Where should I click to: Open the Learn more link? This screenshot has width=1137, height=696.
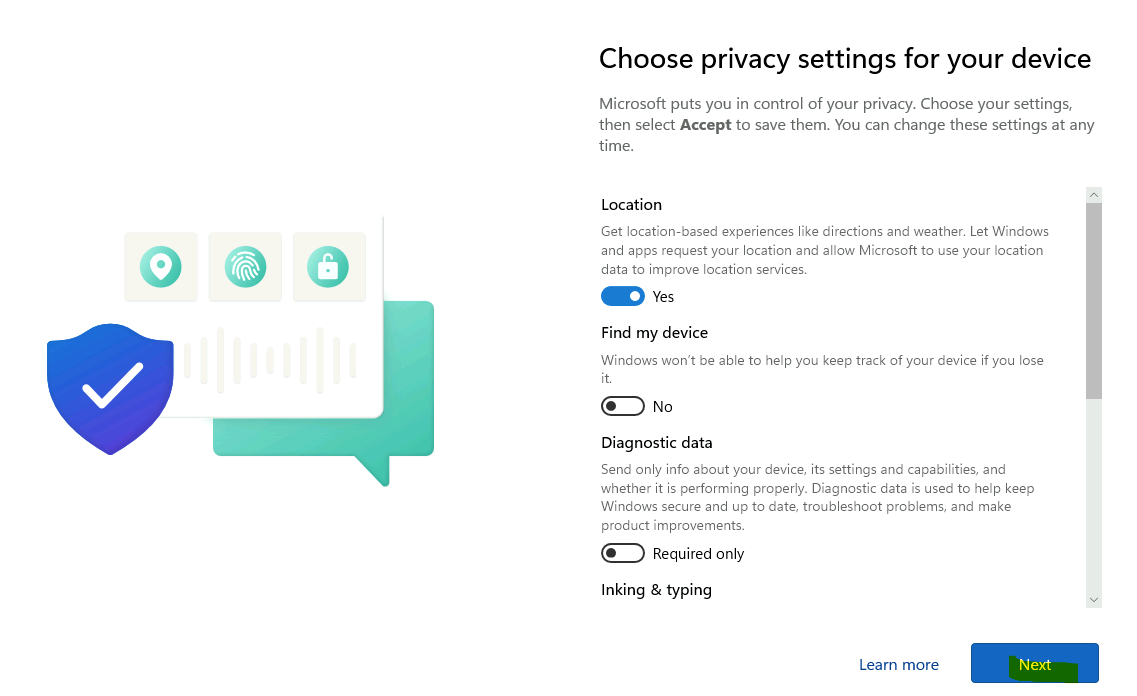[x=898, y=665]
